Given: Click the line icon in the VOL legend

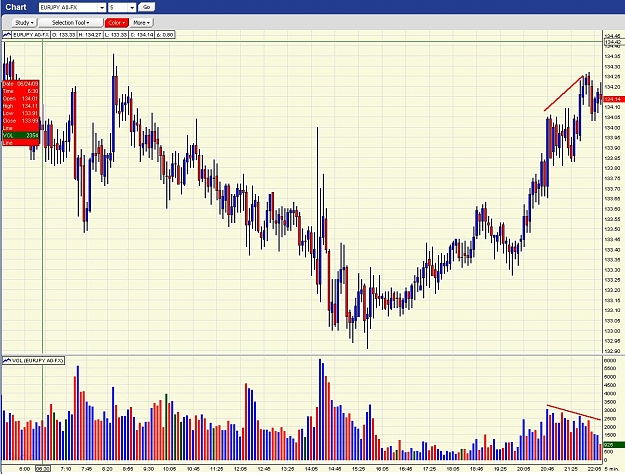Looking at the screenshot, I should click(7, 360).
